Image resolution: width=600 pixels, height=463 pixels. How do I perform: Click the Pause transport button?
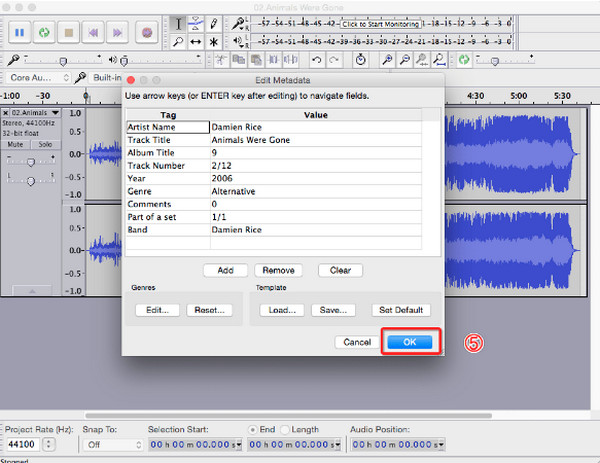click(19, 33)
